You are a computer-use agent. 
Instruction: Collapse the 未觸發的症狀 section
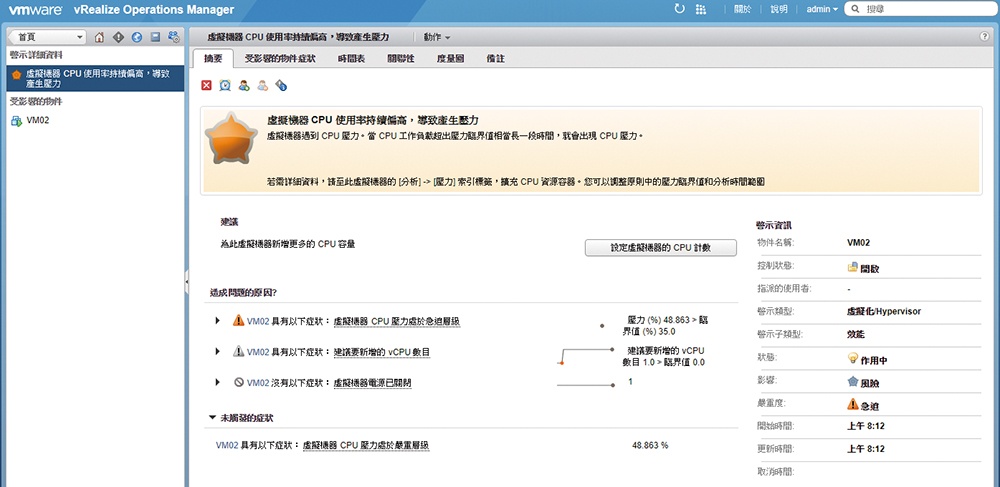[x=212, y=418]
